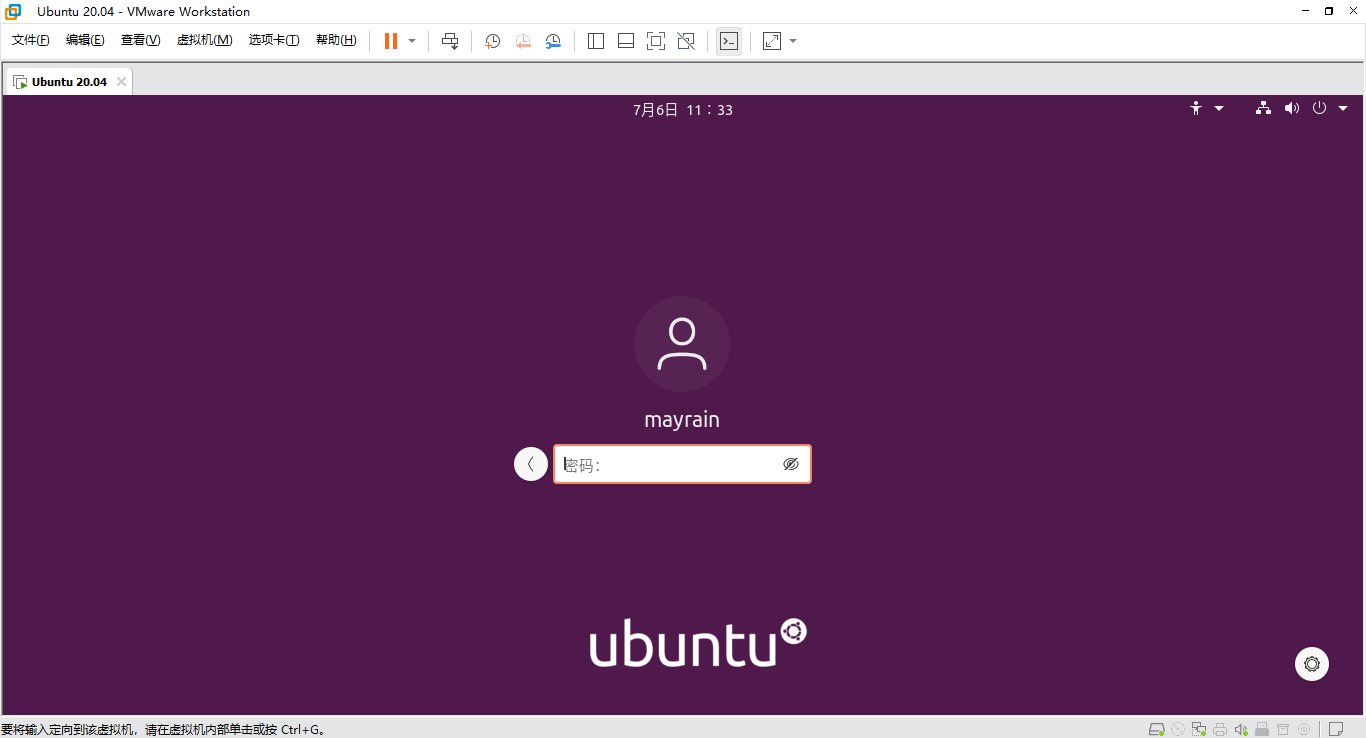The height and width of the screenshot is (738, 1366).
Task: Go back to the user list
Action: pyautogui.click(x=531, y=464)
